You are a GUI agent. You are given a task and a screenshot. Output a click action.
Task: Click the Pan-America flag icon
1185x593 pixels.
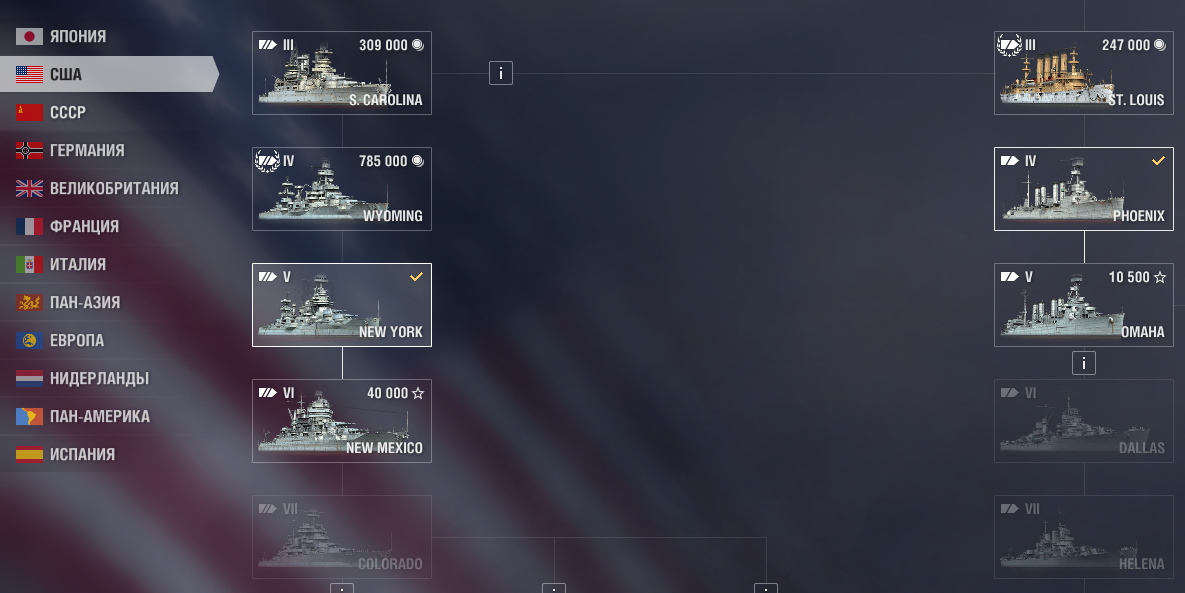pyautogui.click(x=29, y=416)
